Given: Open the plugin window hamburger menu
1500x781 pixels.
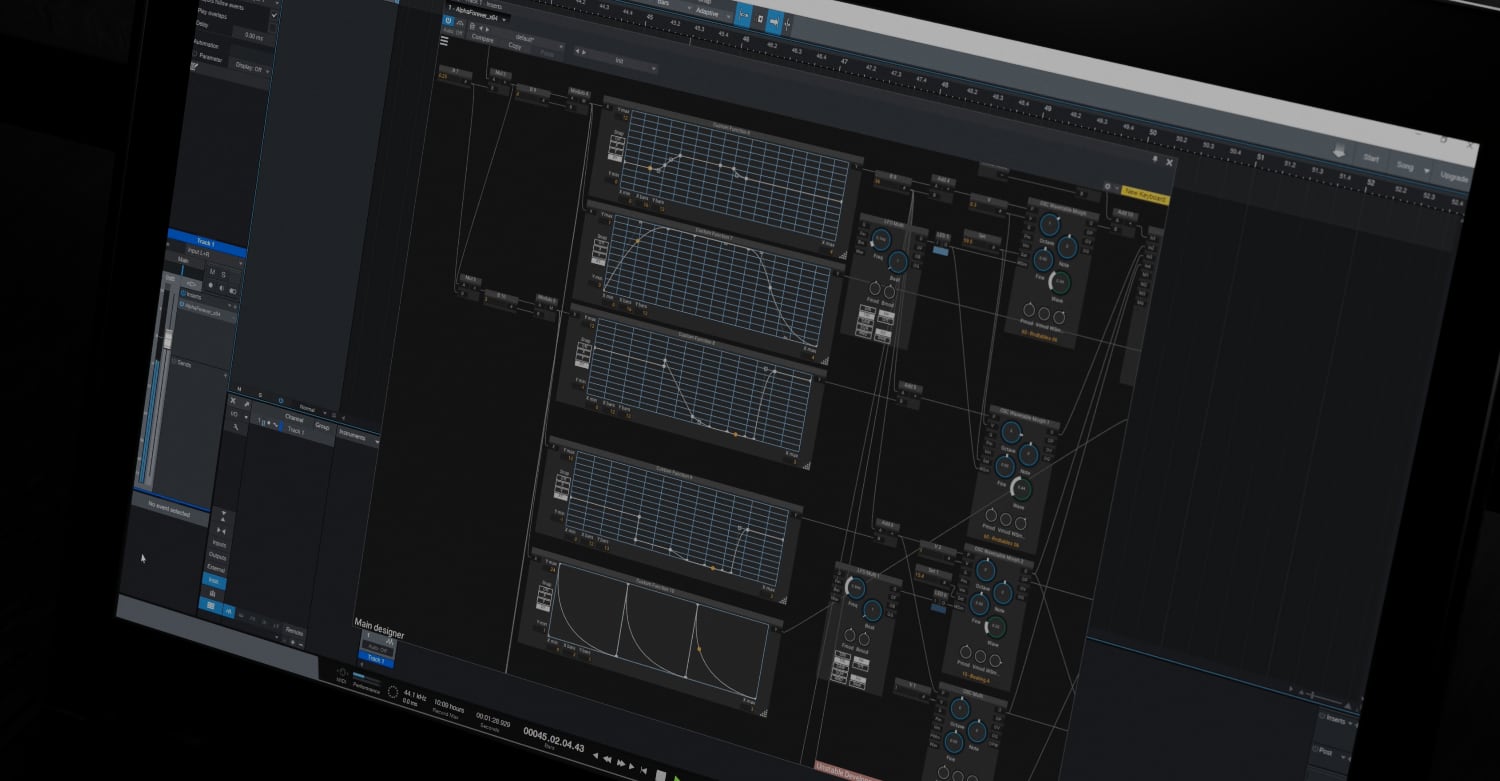Looking at the screenshot, I should click(444, 41).
